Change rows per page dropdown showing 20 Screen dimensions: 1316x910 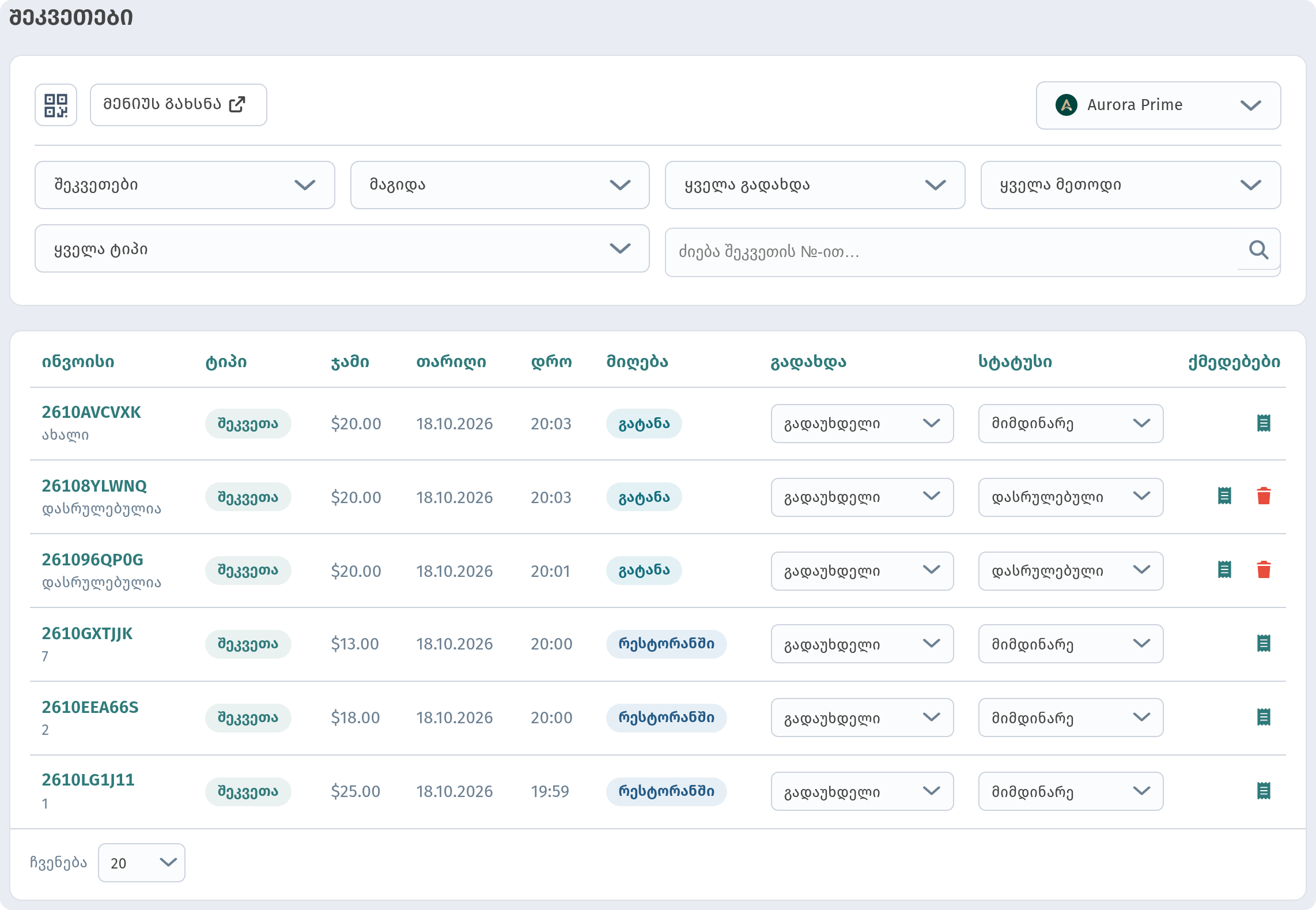[x=141, y=863]
